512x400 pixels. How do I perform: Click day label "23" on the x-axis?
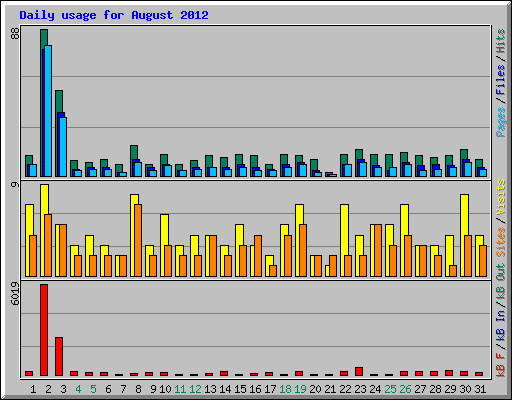360,389
